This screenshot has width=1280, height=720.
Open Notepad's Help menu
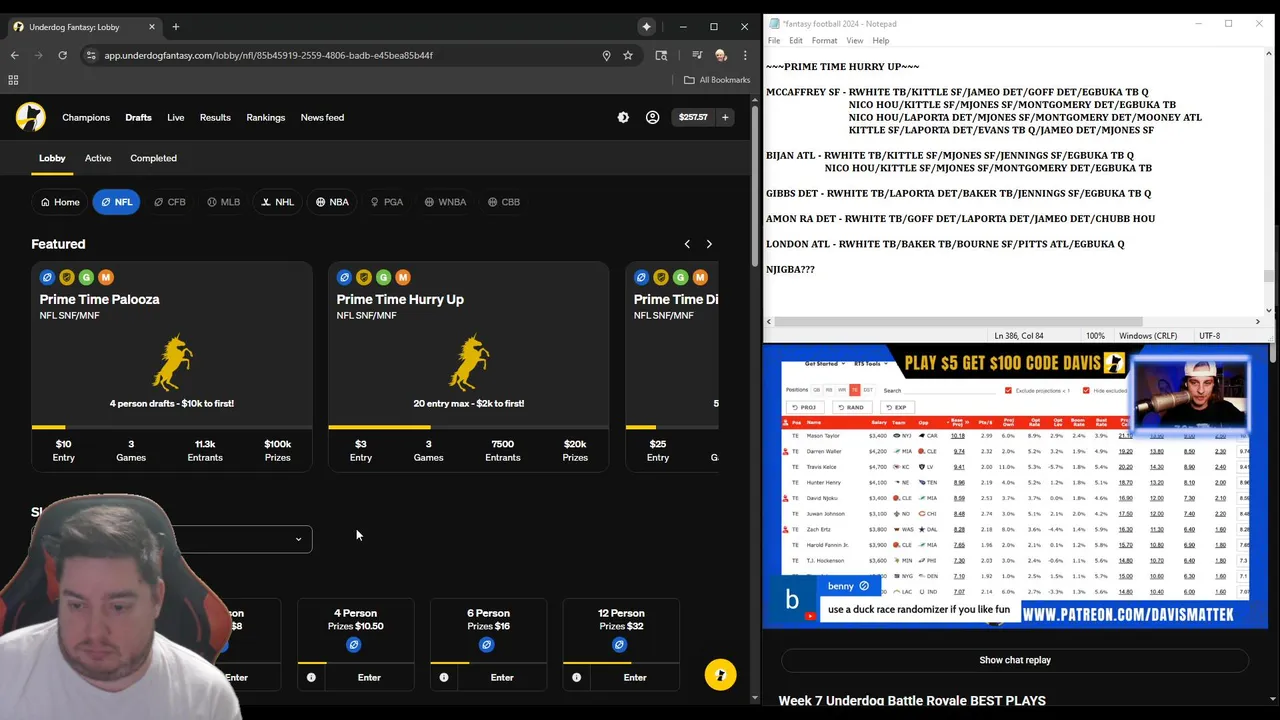point(880,41)
